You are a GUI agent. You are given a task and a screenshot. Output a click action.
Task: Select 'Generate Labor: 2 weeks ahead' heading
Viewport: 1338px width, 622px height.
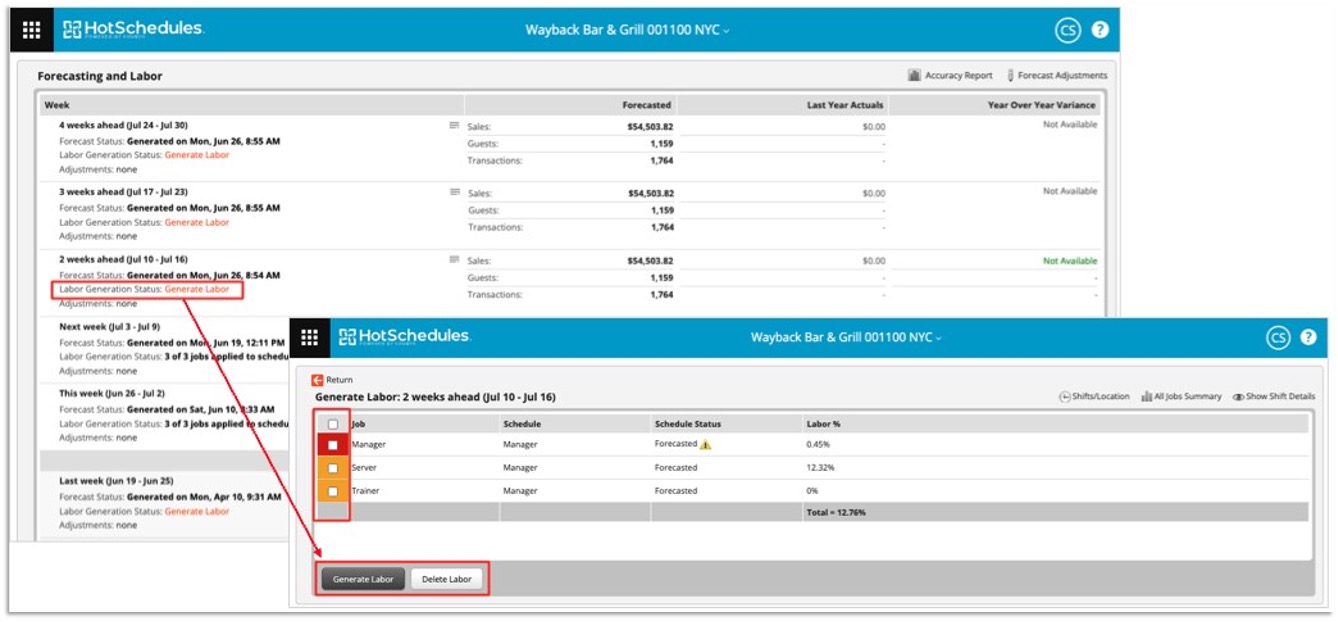(435, 397)
